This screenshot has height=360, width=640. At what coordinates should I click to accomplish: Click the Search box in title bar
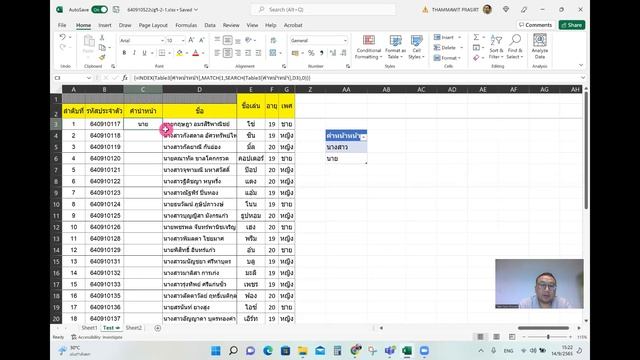[323, 9]
